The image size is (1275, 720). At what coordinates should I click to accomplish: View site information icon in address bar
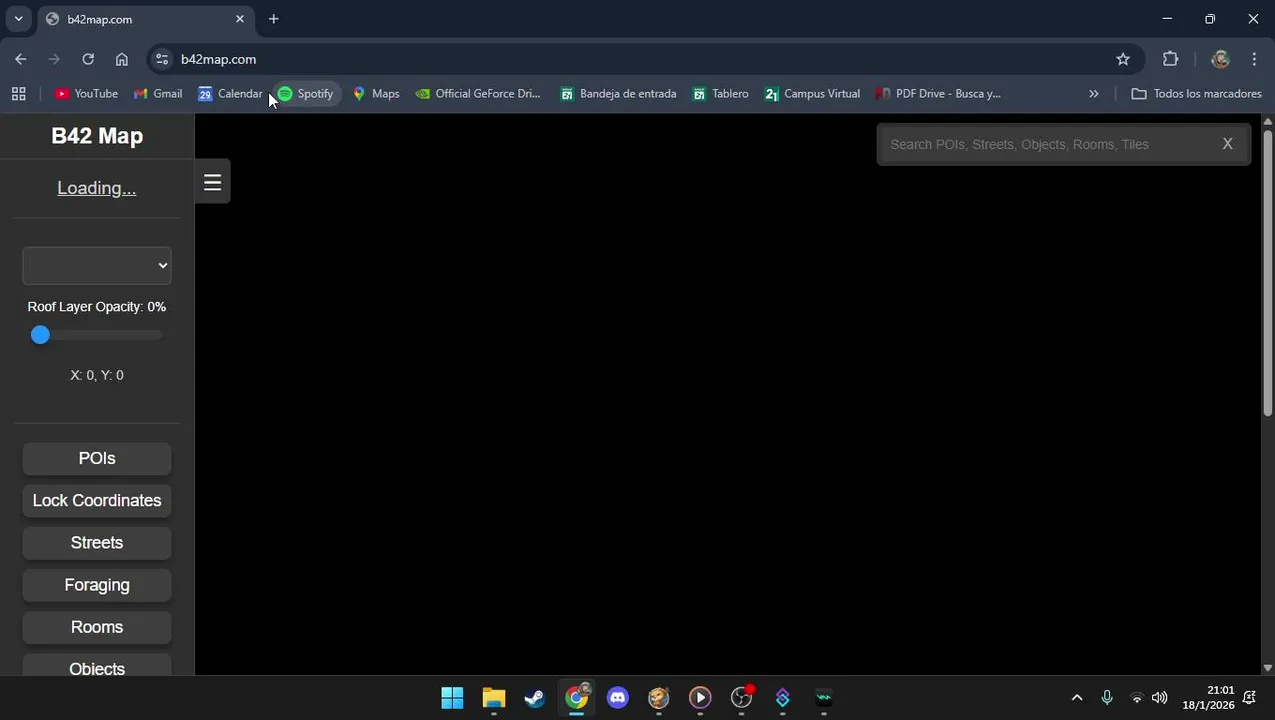(x=162, y=59)
